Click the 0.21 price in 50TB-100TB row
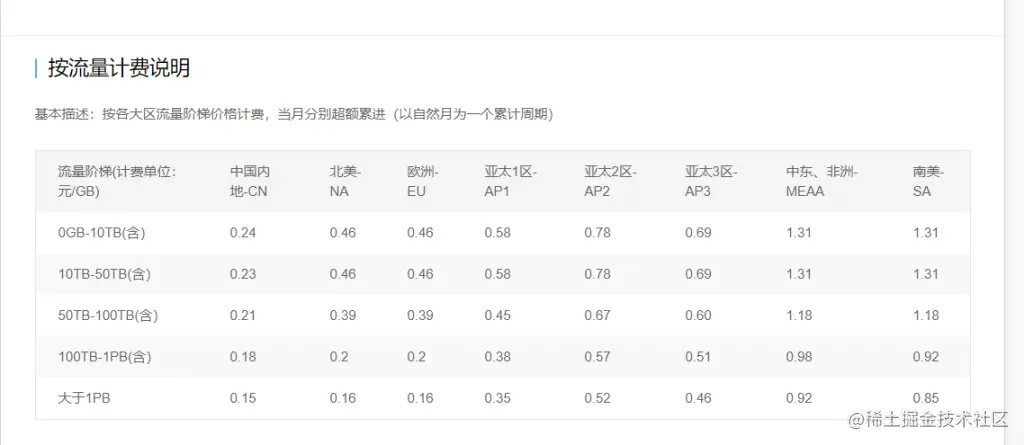The height and width of the screenshot is (445, 1024). click(243, 316)
